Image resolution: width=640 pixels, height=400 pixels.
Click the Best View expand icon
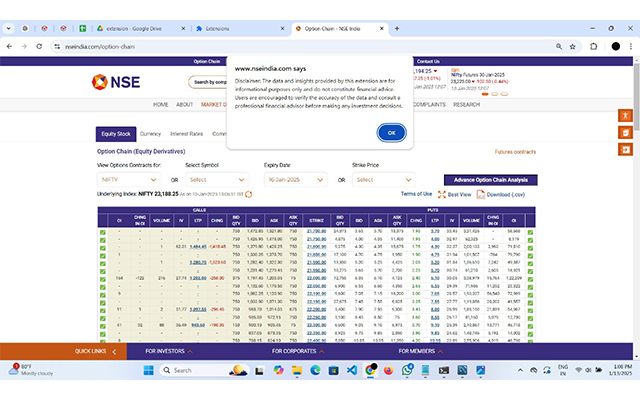coord(442,195)
